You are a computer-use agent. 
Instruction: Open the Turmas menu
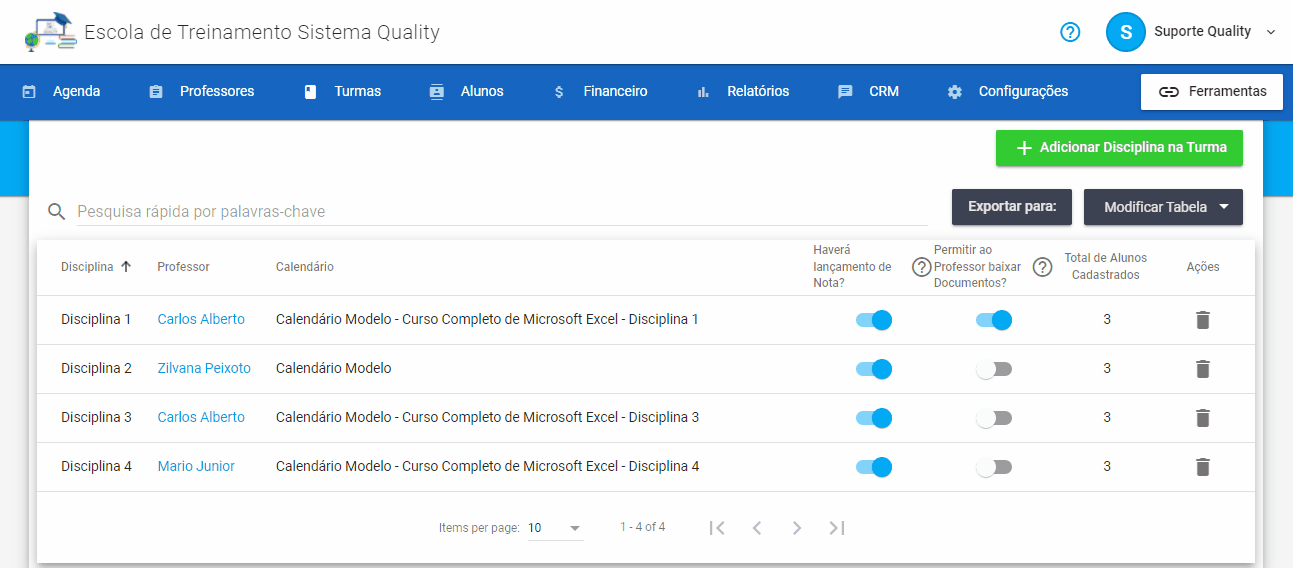click(x=342, y=91)
